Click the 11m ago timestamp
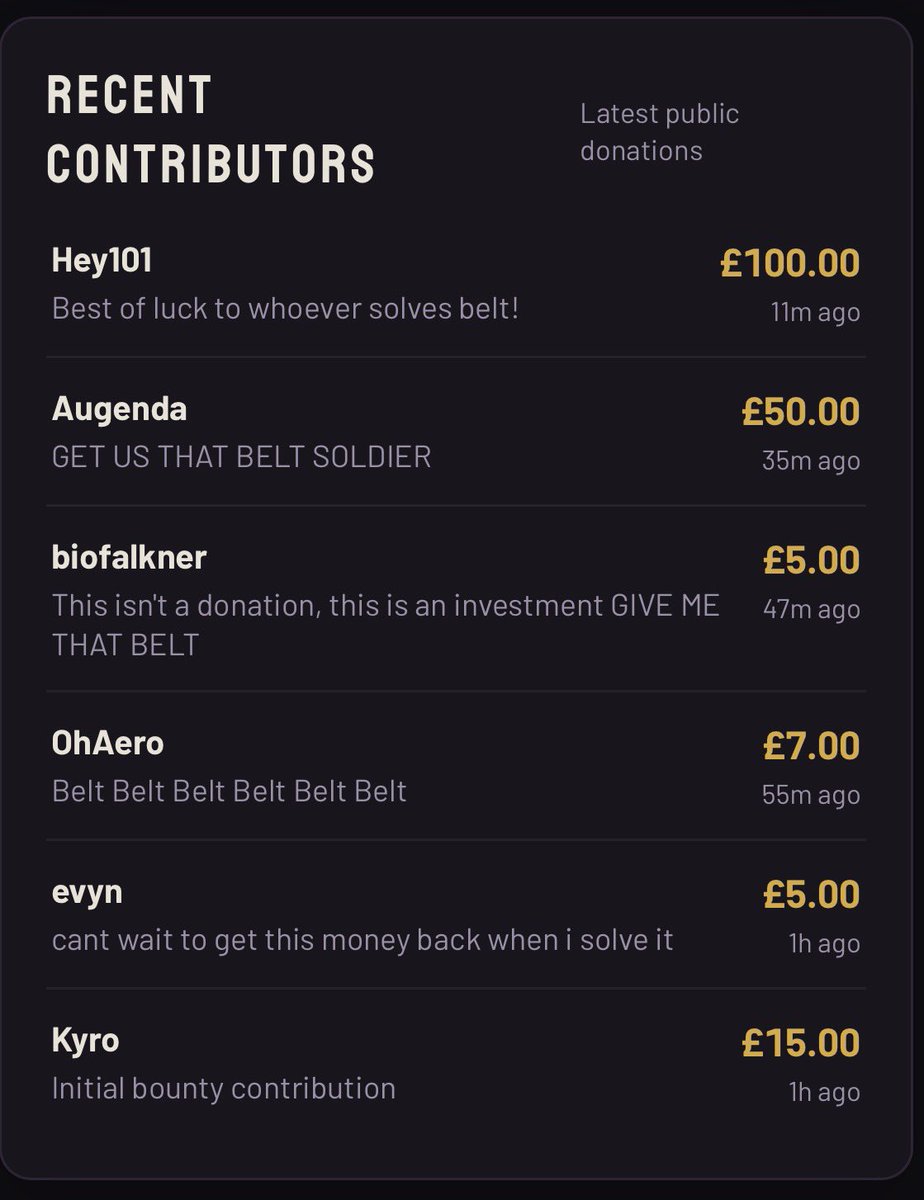The width and height of the screenshot is (924, 1200). point(815,312)
